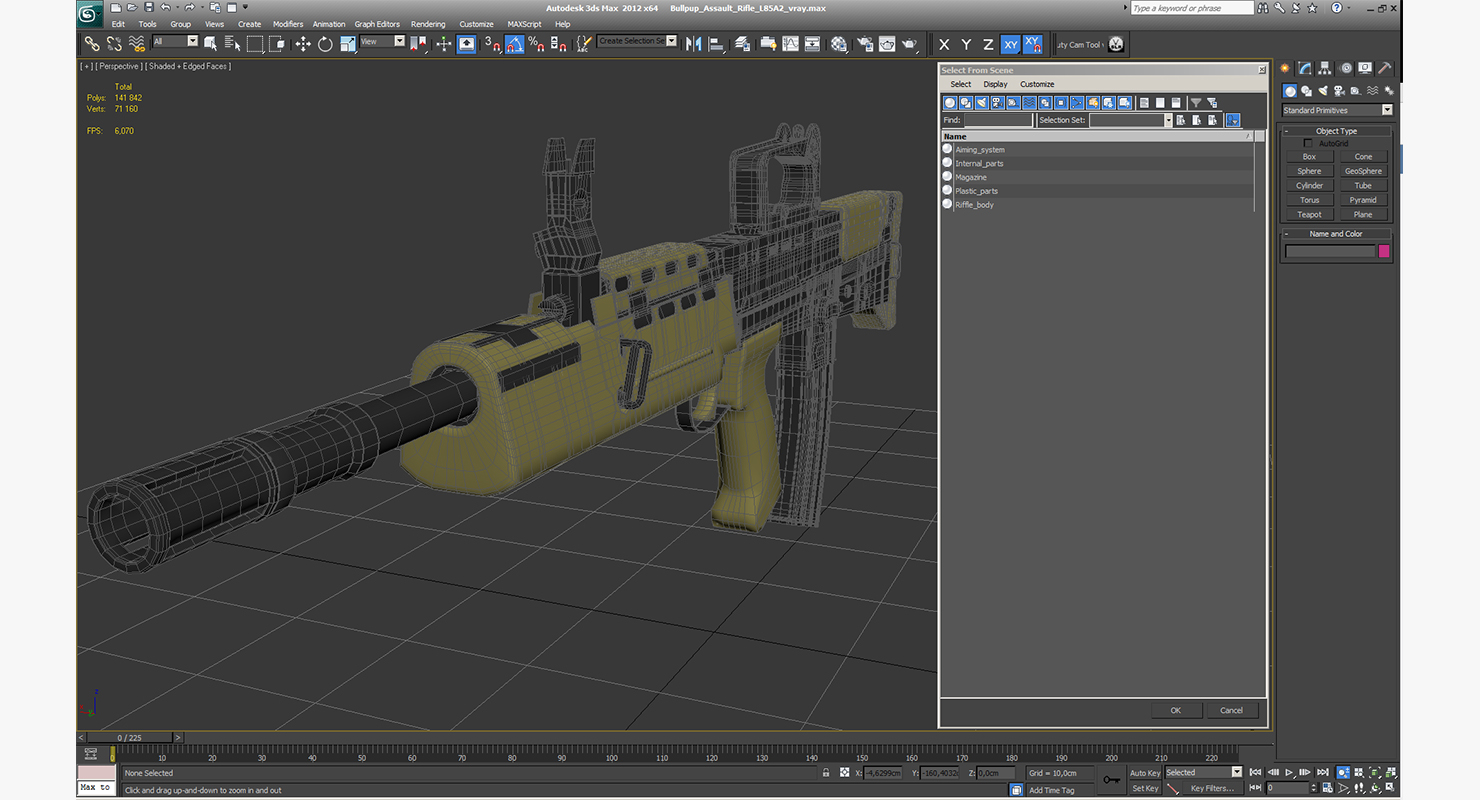
Task: Toggle the Angle Snap button
Action: pos(514,44)
